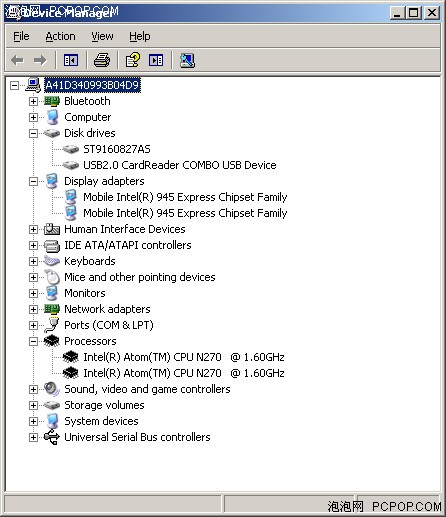Open the View menu
Viewport: 446px width, 517px height.
coord(102,36)
